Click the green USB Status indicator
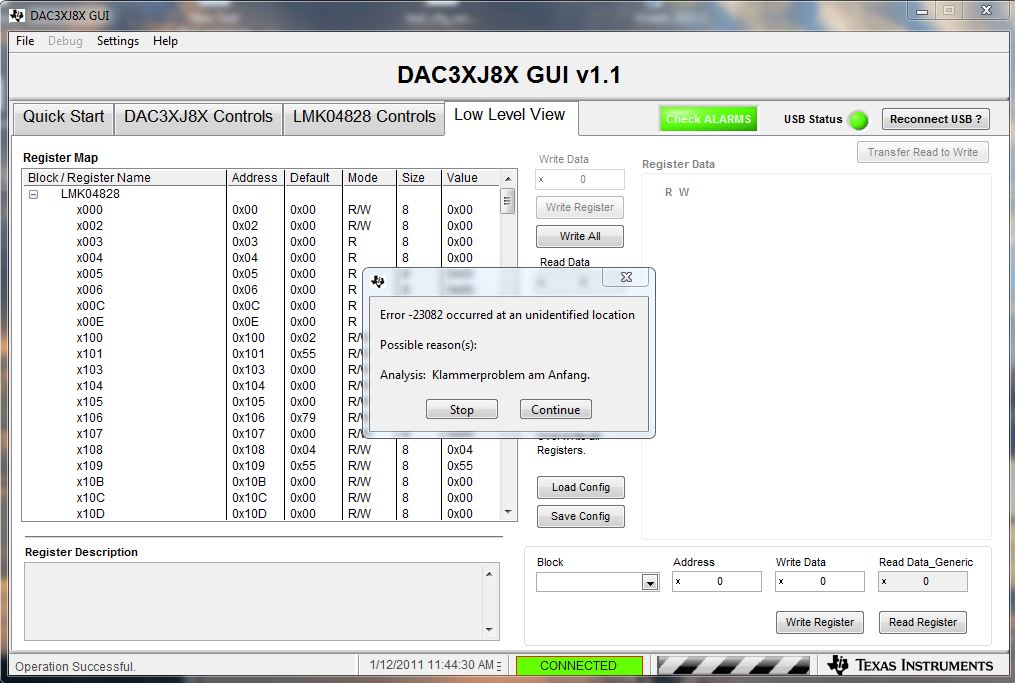1015x683 pixels. click(x=858, y=120)
